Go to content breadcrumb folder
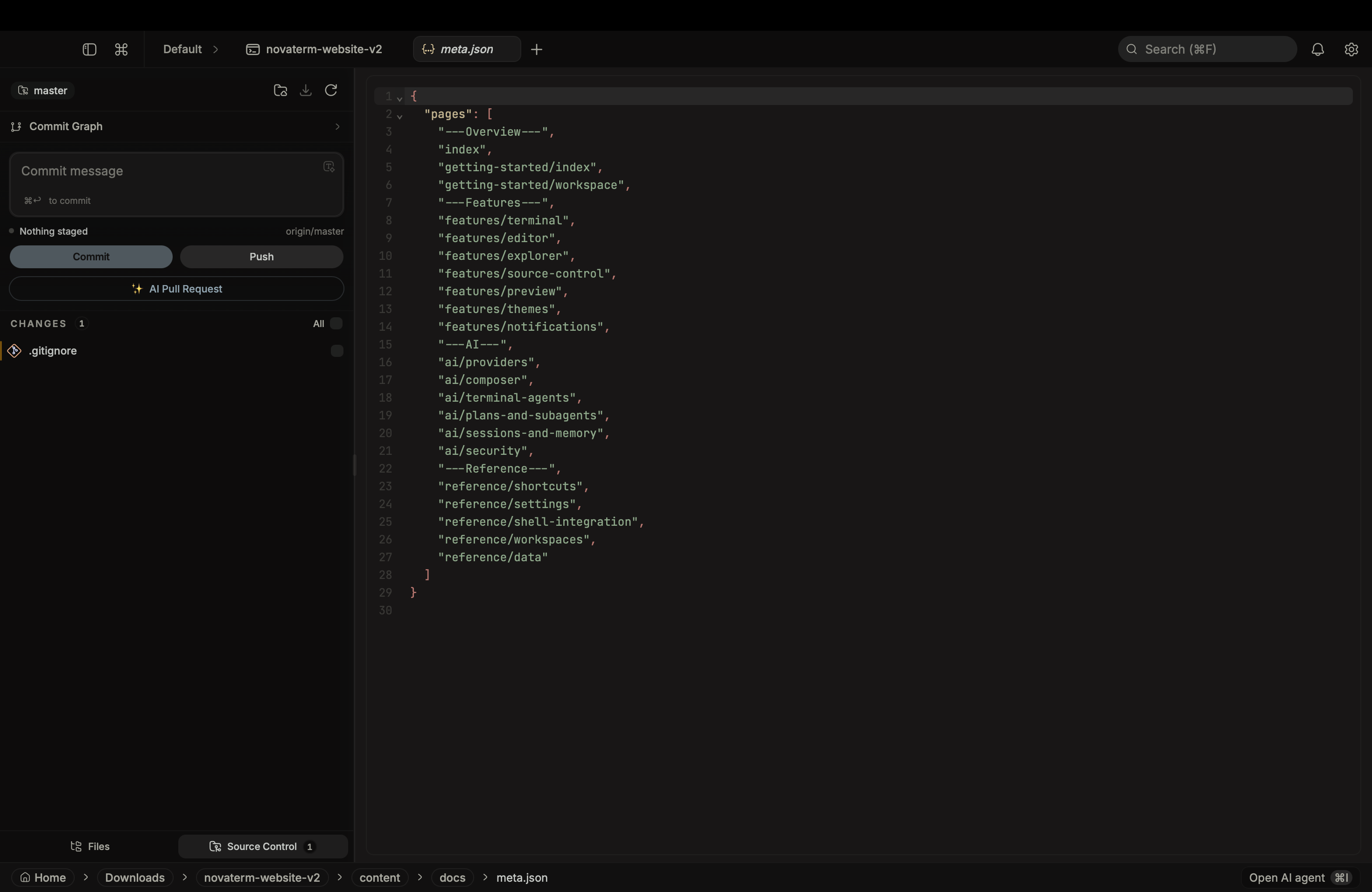1372x892 pixels. tap(379, 878)
